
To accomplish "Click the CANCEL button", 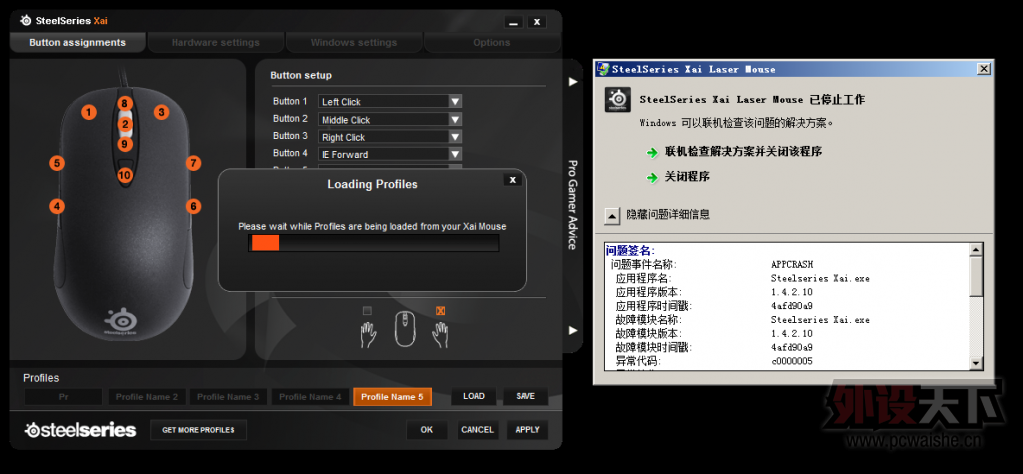I will point(477,430).
